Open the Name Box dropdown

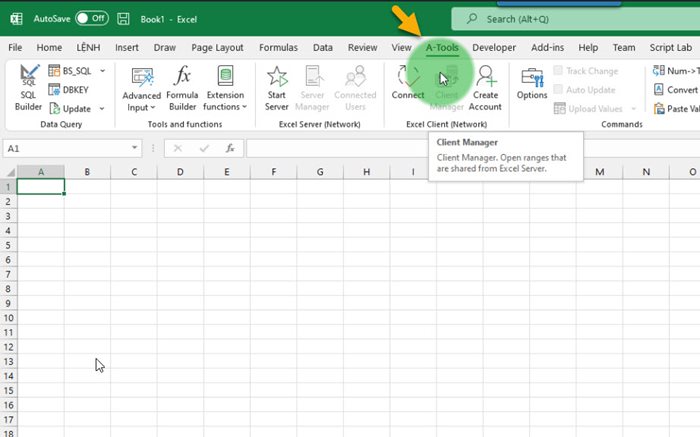(x=134, y=148)
